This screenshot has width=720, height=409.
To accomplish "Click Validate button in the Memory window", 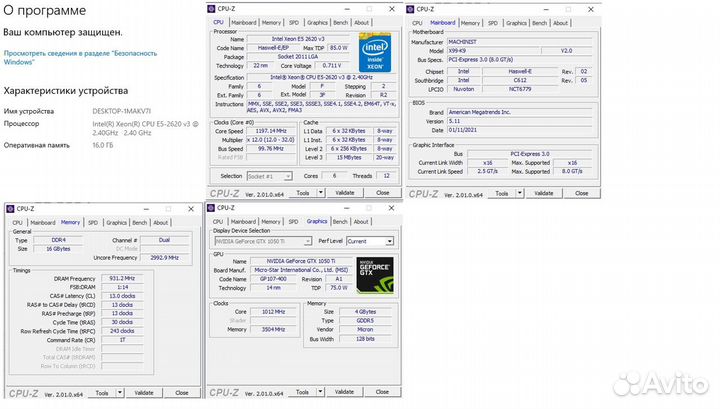I will point(144,393).
